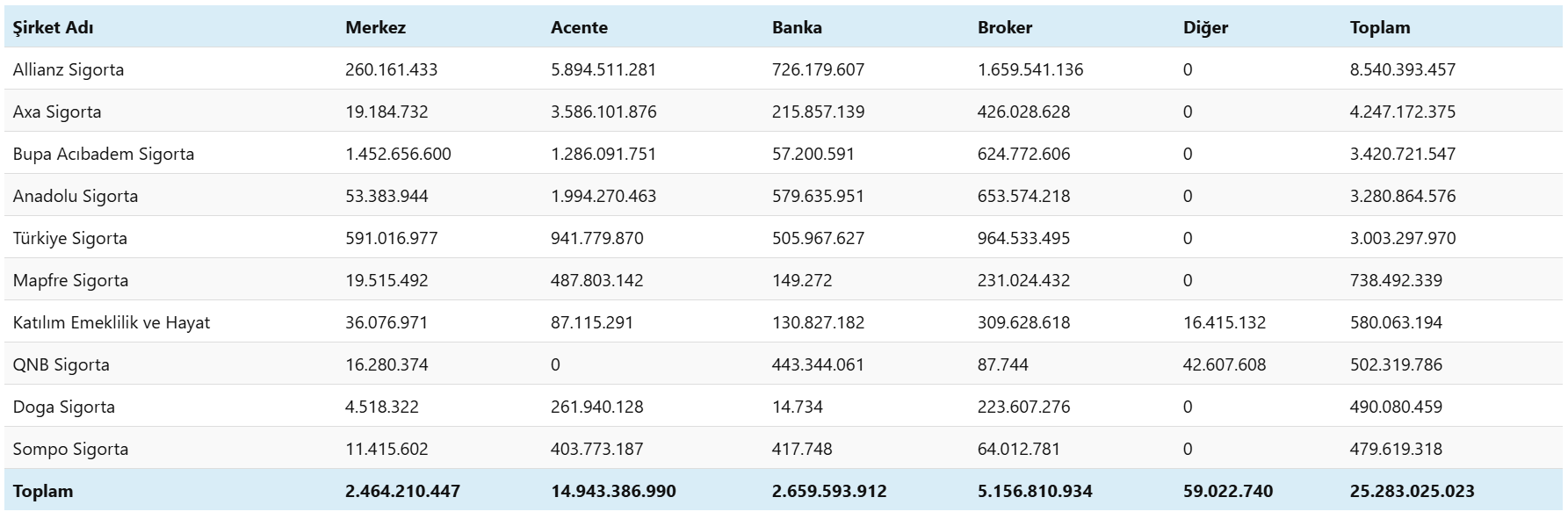1568x519 pixels.
Task: Select the Allianz Sigorta row name
Action: pyautogui.click(x=69, y=69)
